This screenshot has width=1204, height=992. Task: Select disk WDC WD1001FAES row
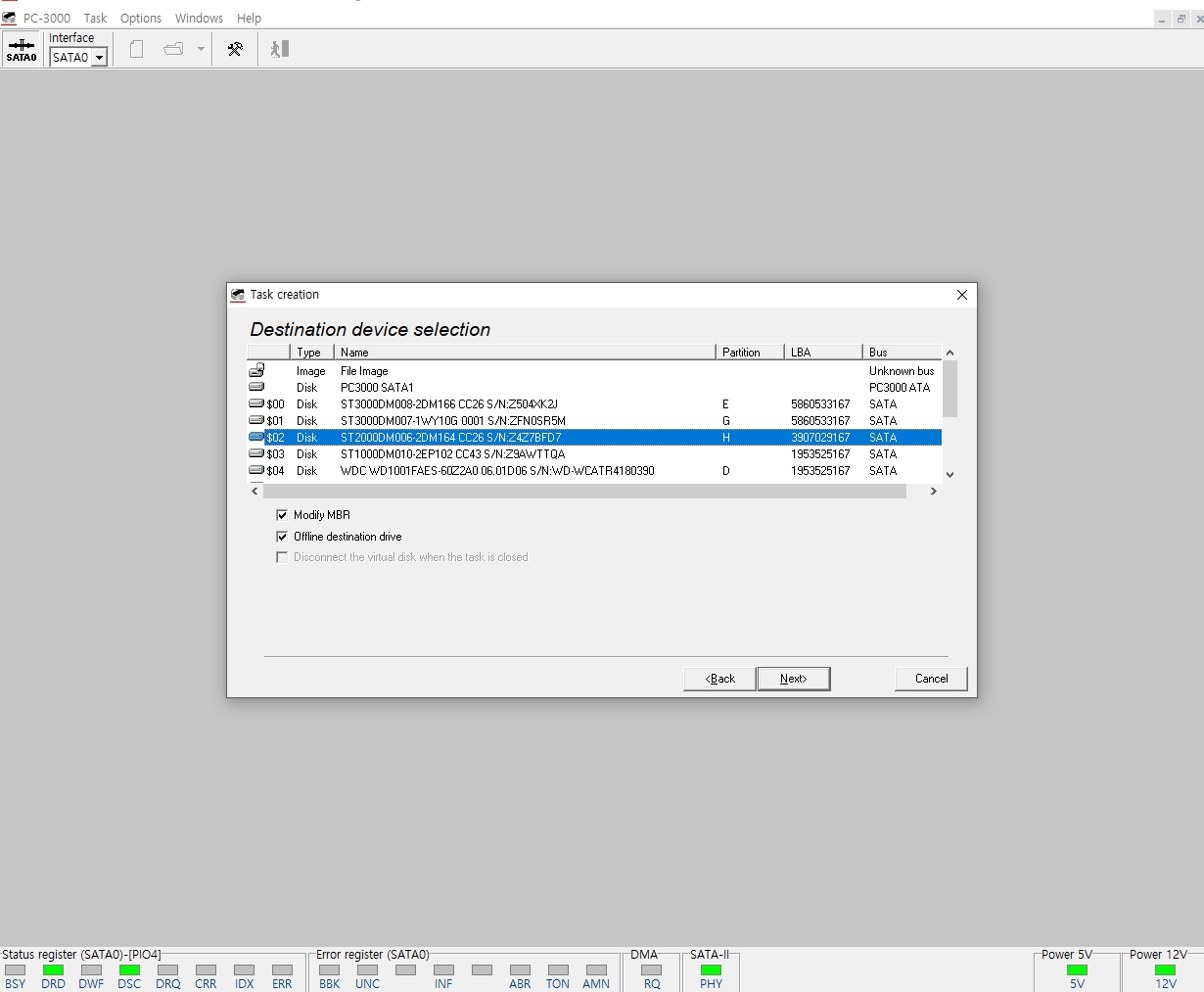click(x=594, y=471)
